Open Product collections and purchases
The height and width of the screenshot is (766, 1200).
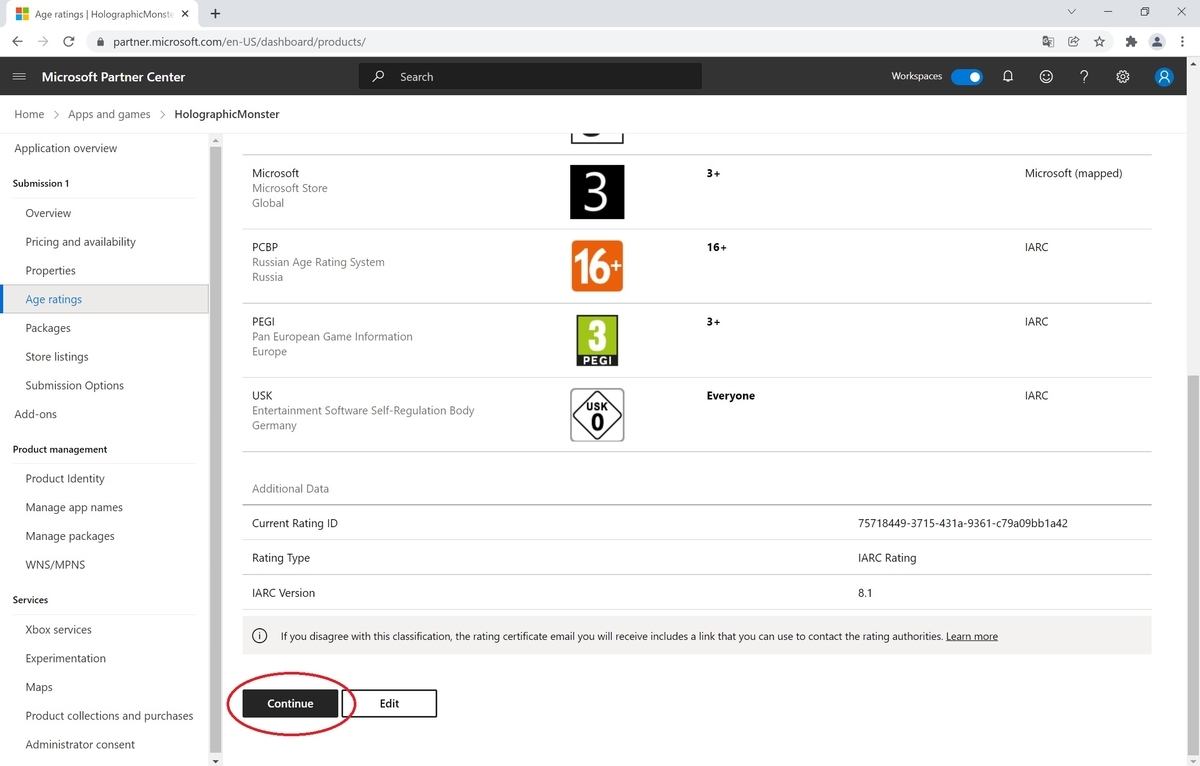109,716
